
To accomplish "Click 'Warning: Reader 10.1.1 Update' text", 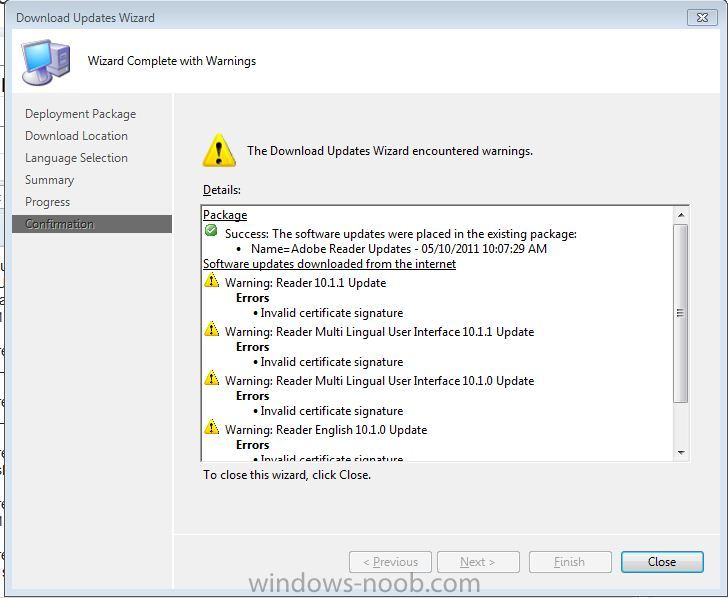I will click(x=306, y=283).
